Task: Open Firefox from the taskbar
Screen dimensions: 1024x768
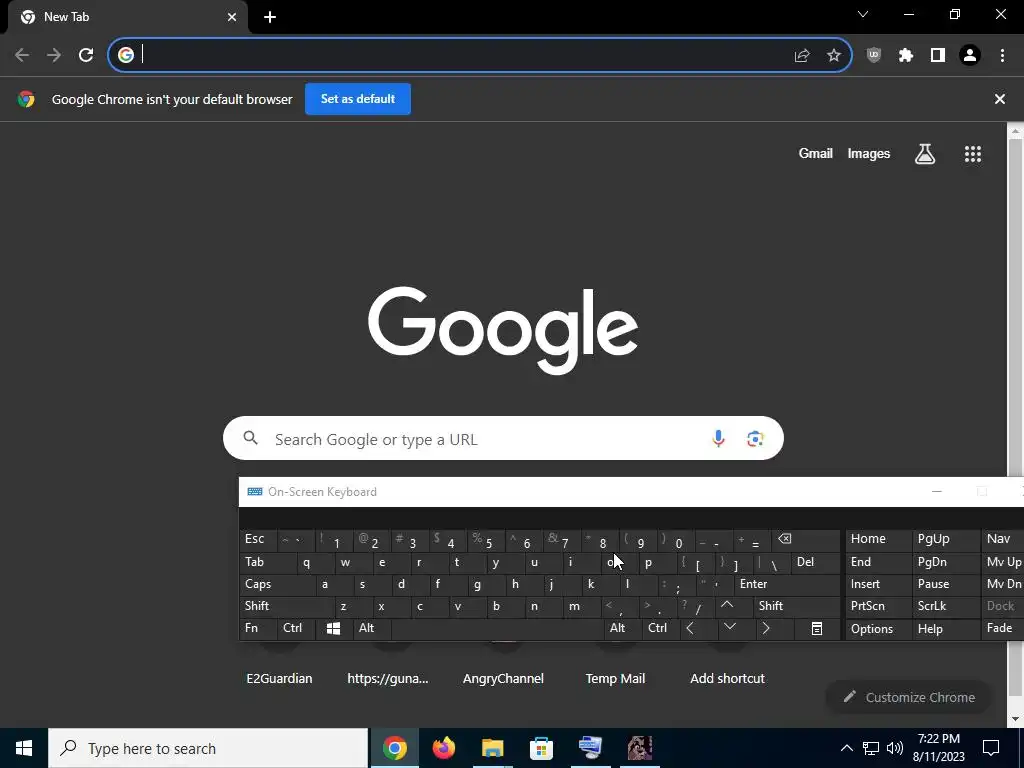Action: tap(444, 748)
